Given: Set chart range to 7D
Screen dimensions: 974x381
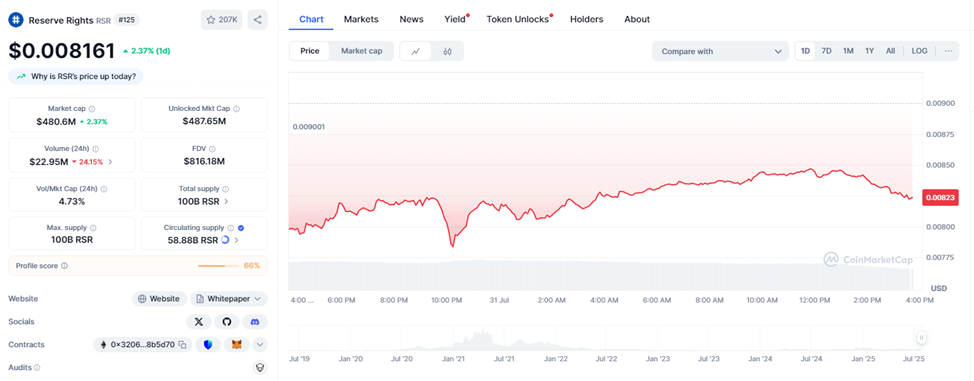Looking at the screenshot, I should pos(826,51).
